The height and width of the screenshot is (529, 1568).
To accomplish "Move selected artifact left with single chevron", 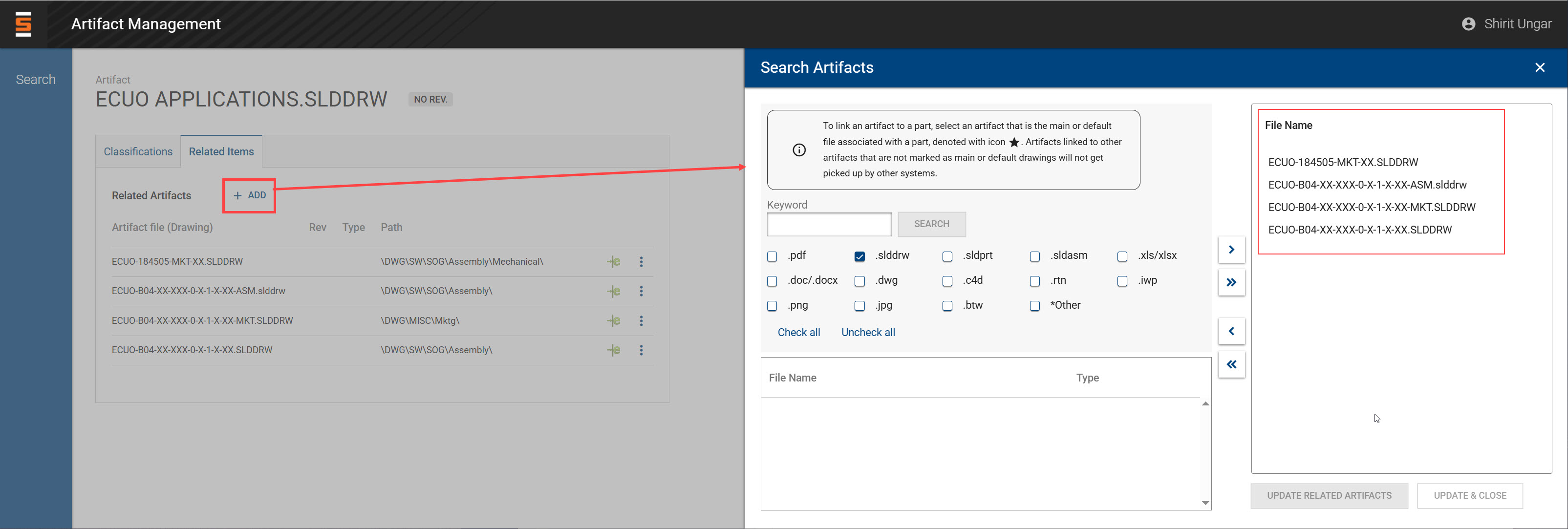I will pyautogui.click(x=1231, y=331).
